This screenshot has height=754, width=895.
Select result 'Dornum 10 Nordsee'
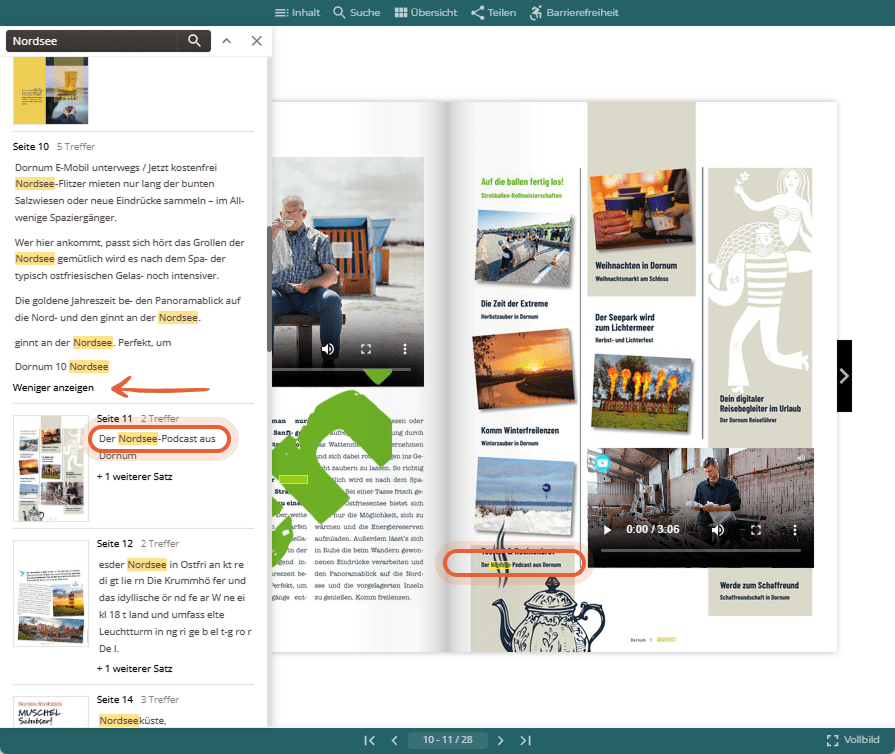(x=62, y=366)
